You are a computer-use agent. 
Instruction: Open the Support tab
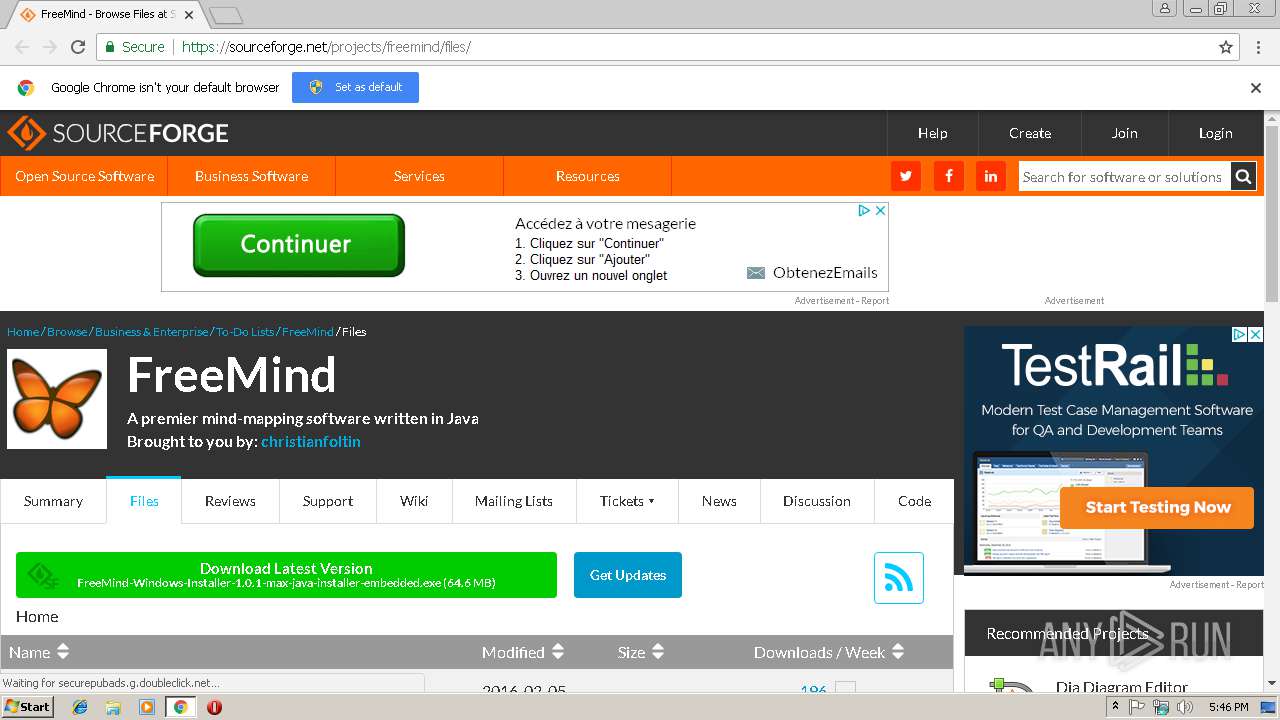click(328, 501)
